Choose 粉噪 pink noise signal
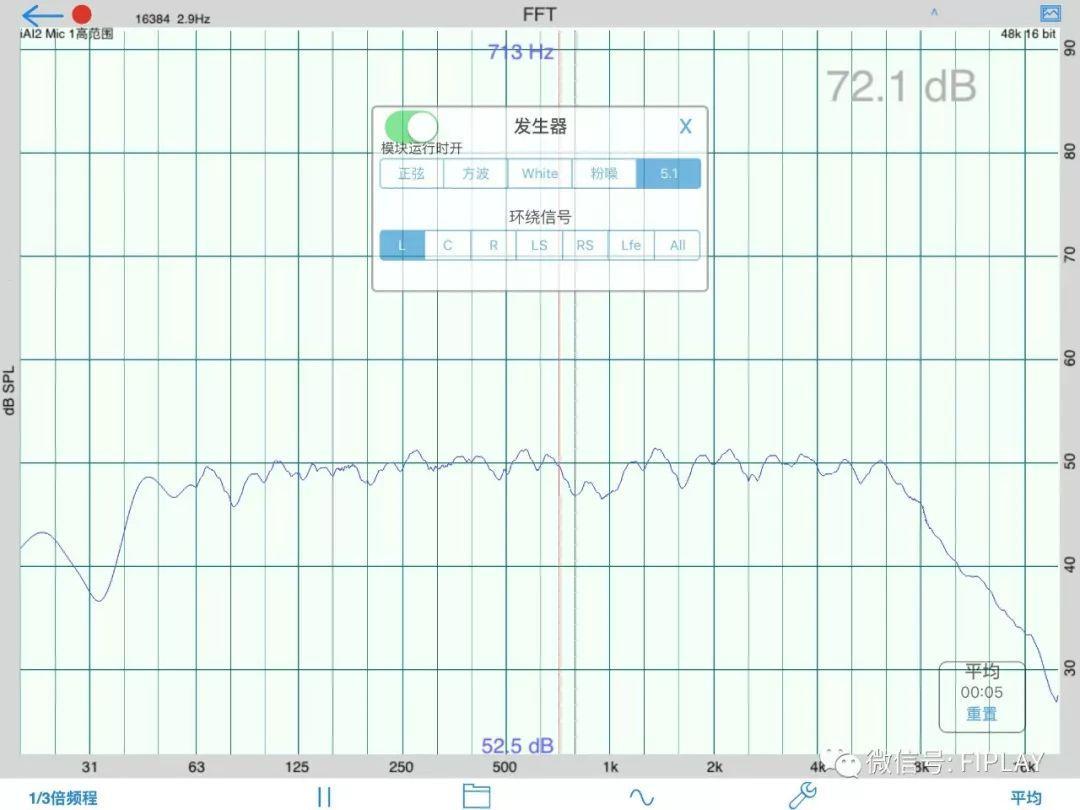This screenshot has height=810, width=1080. click(604, 173)
